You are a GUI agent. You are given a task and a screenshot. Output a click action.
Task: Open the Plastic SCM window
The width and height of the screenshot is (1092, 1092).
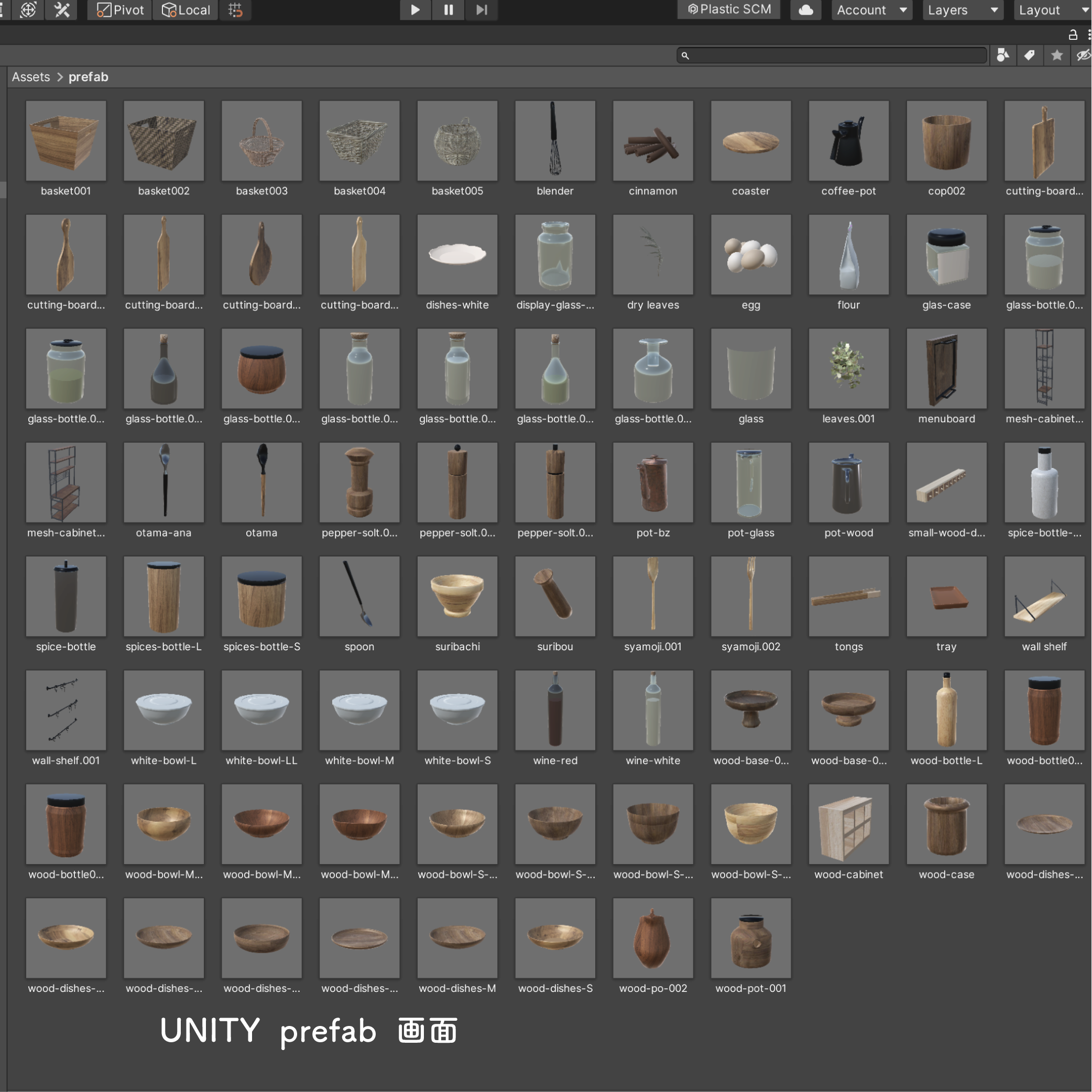click(x=728, y=9)
